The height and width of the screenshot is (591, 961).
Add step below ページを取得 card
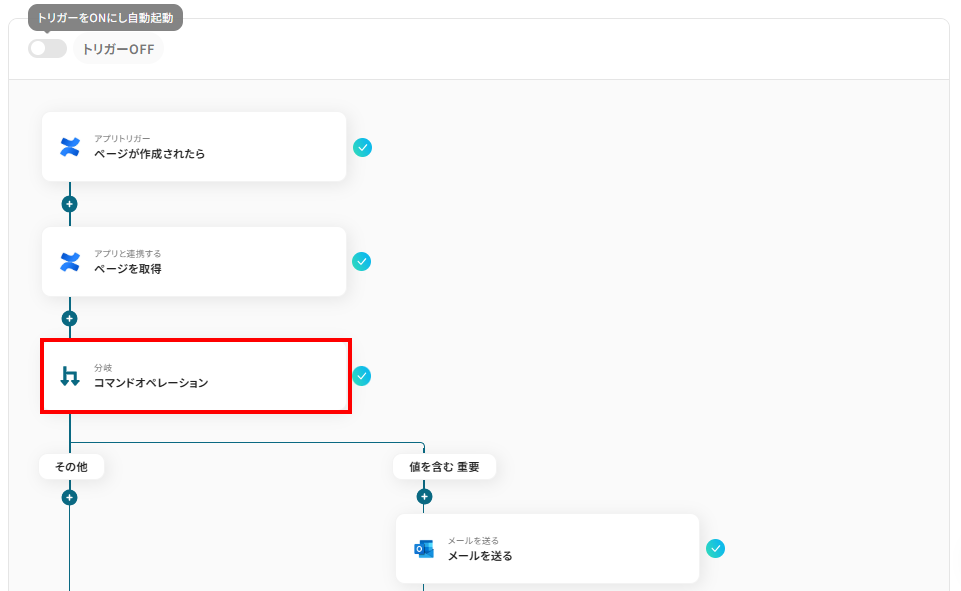[x=69, y=319]
